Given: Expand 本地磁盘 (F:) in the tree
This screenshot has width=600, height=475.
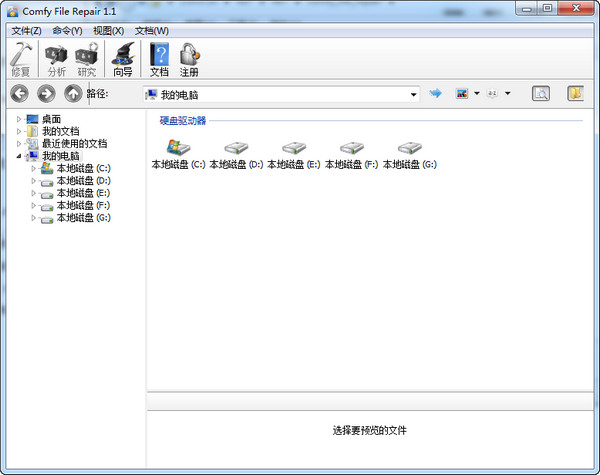Looking at the screenshot, I should 34,206.
